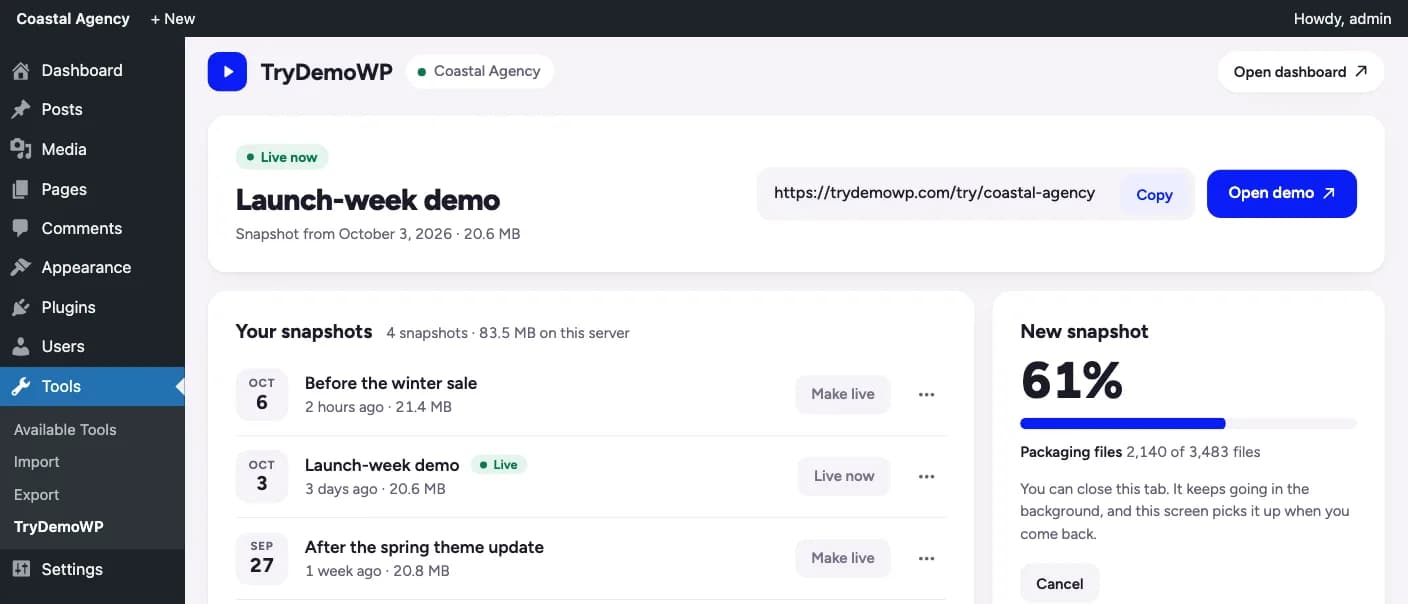Click the Plugins plug icon

click(20, 307)
